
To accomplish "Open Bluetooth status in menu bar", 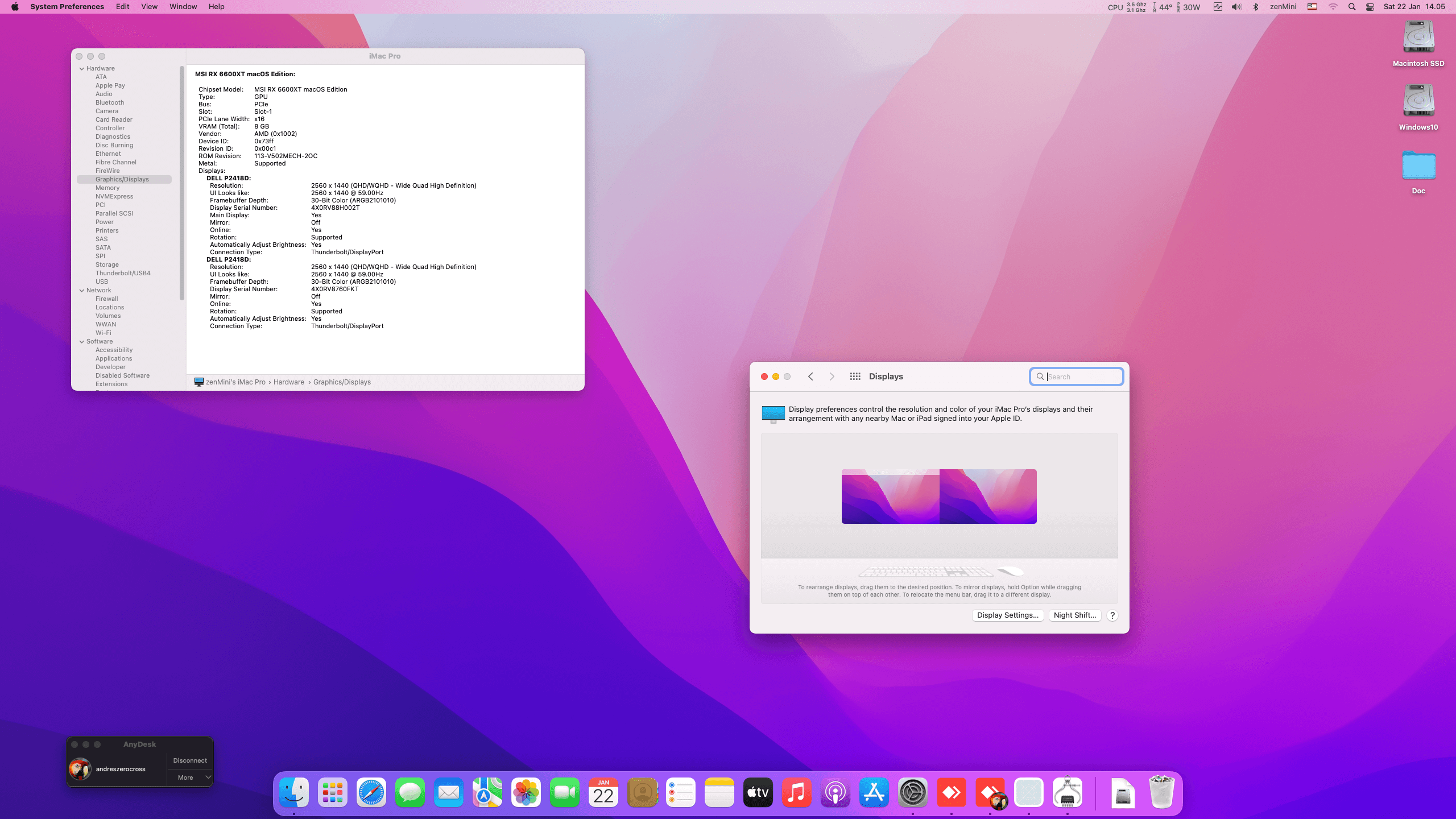I will (x=1256, y=7).
